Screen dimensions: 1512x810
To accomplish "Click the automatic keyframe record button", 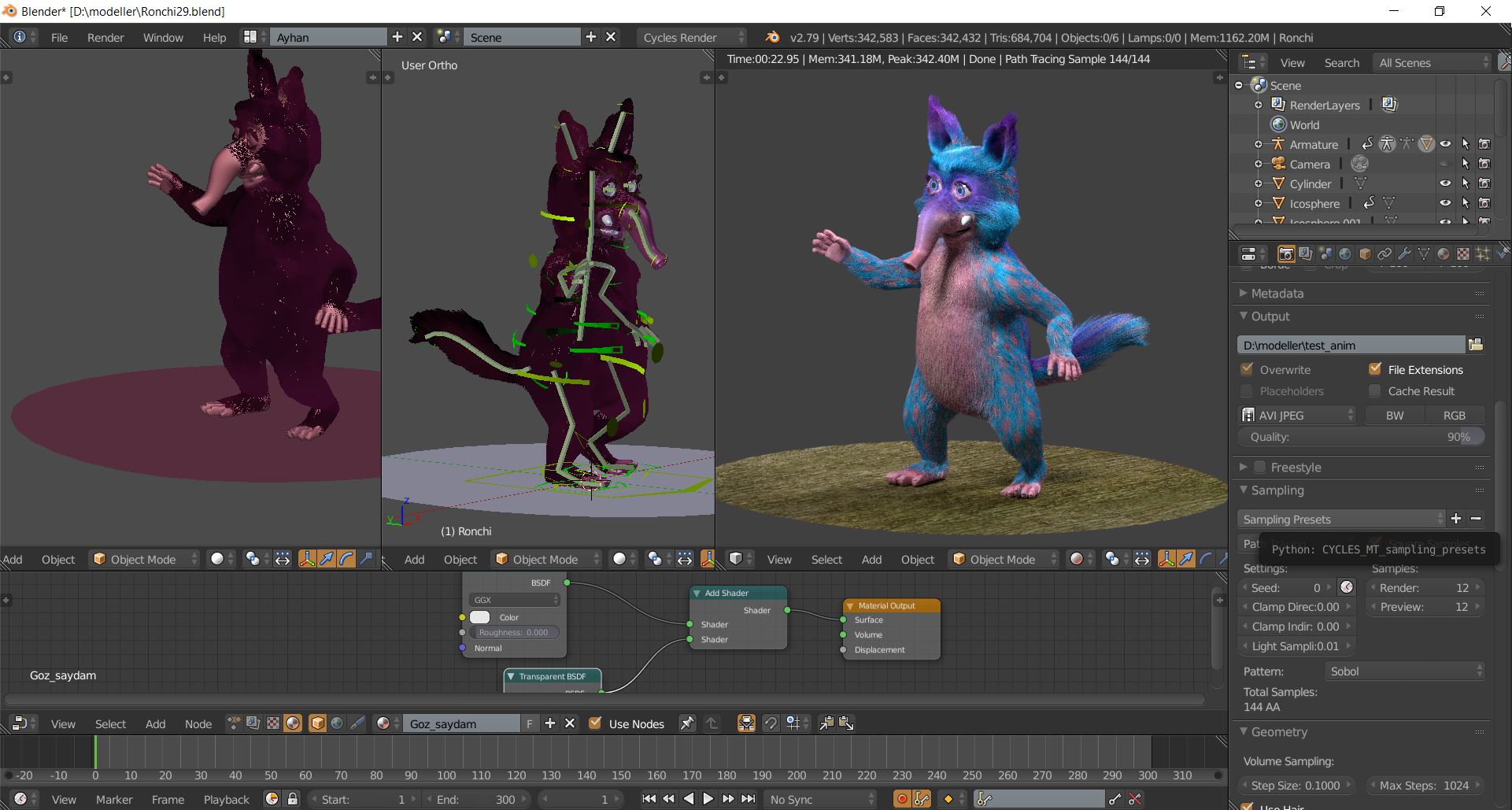I will (x=902, y=799).
